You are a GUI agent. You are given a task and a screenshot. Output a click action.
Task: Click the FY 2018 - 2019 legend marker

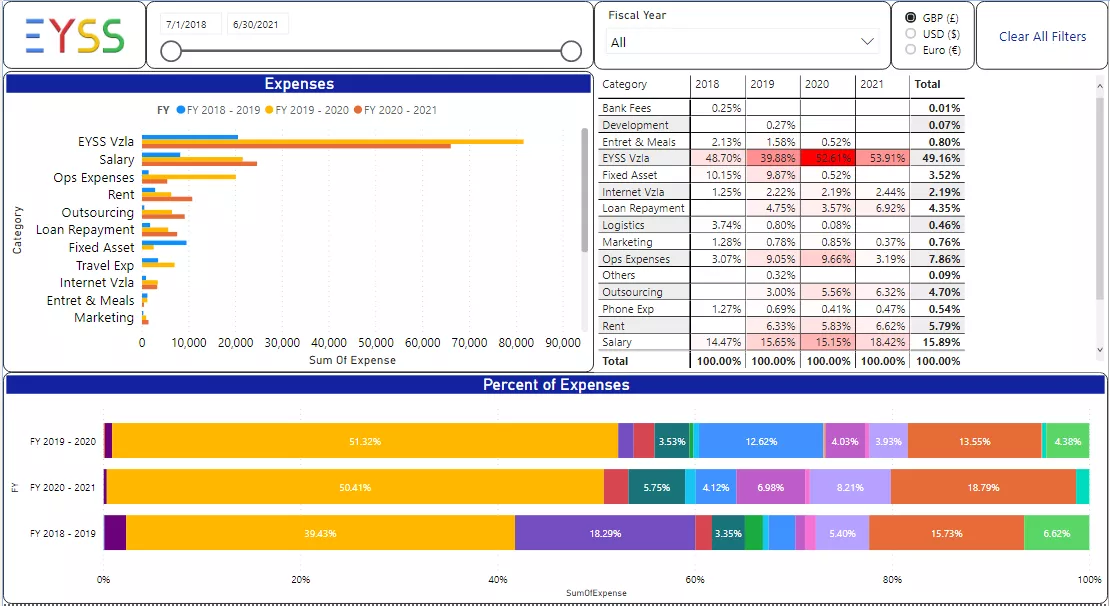click(x=181, y=110)
